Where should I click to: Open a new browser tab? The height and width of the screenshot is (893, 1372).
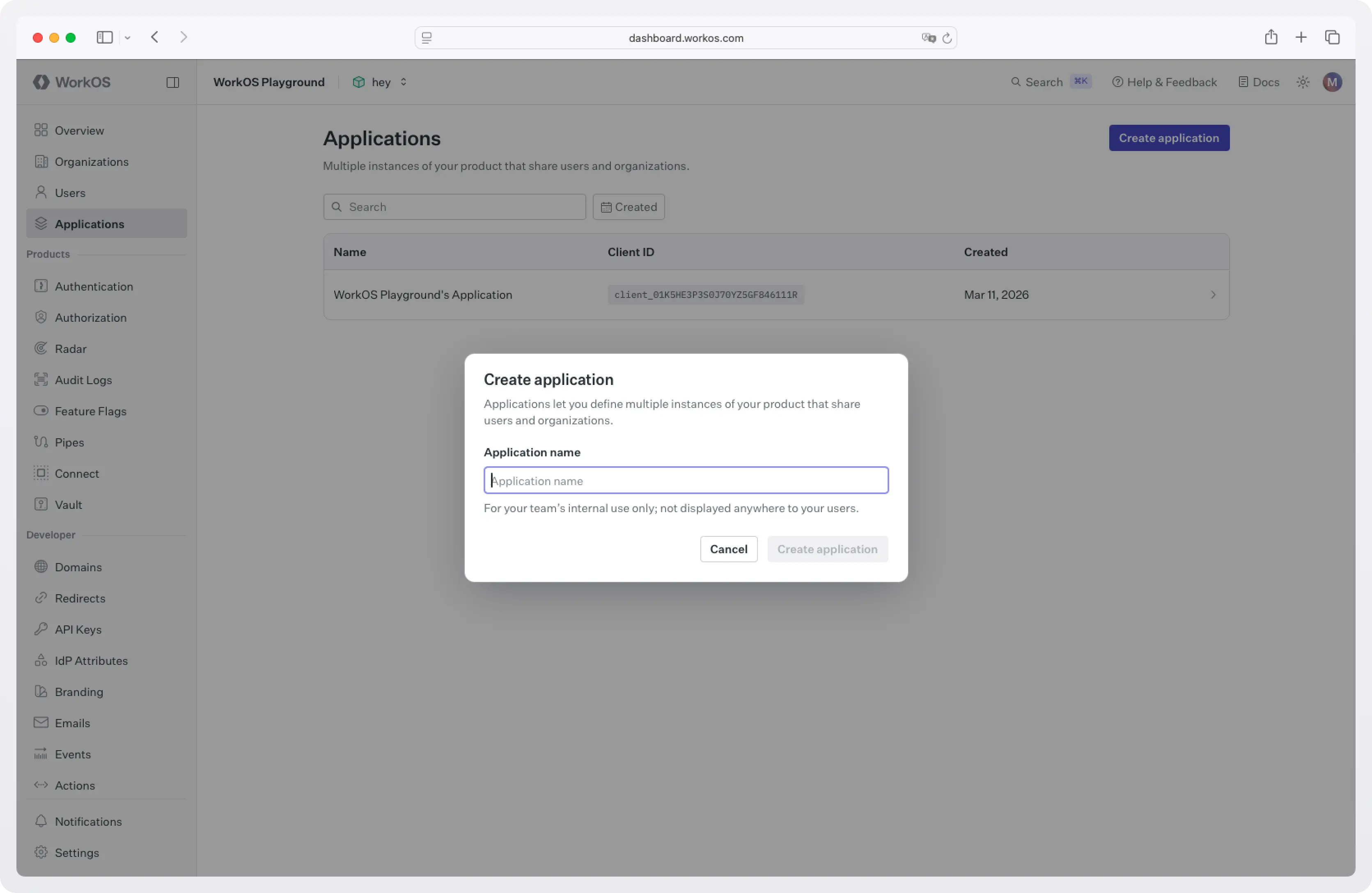click(x=1301, y=37)
